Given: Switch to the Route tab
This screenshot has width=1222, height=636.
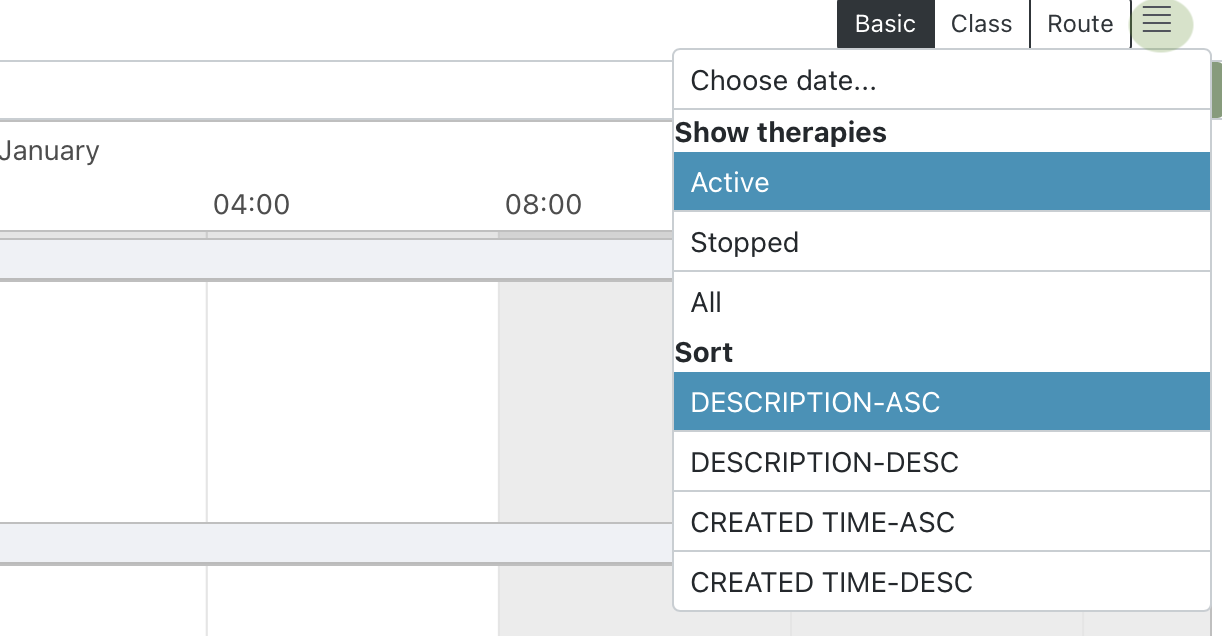Looking at the screenshot, I should click(x=1080, y=23).
